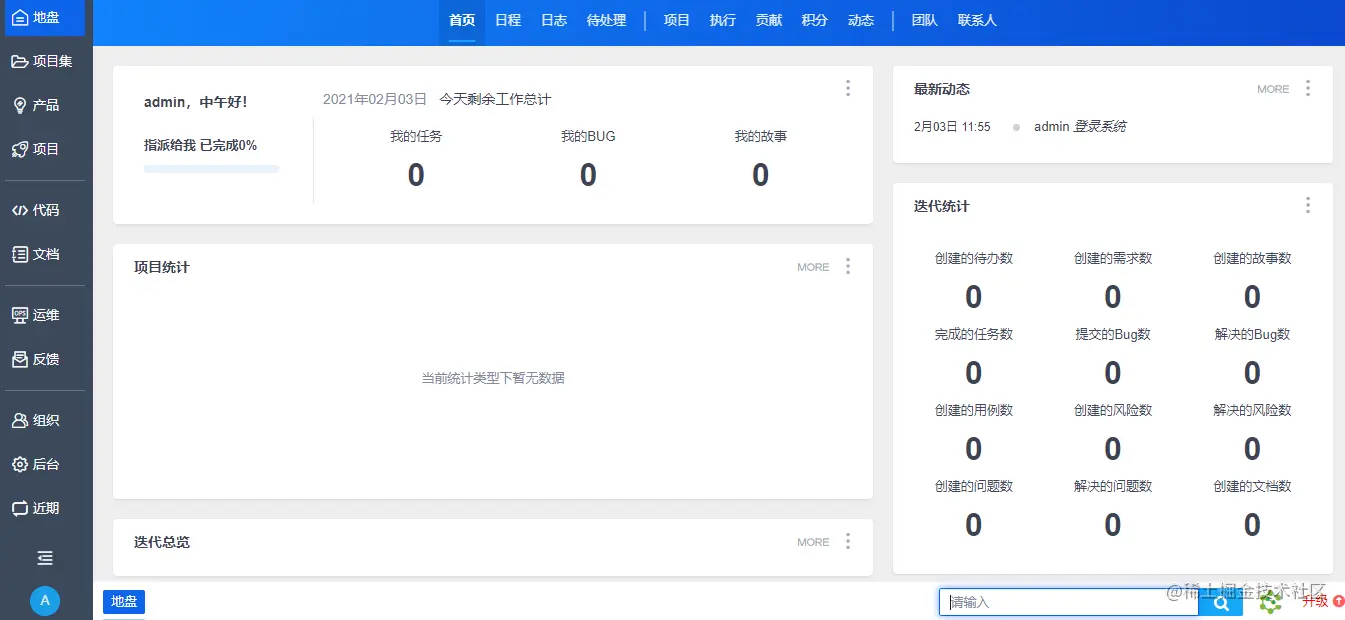1345x620 pixels.
Task: Click the admin 登录系统 activity entry
Action: (x=1080, y=127)
